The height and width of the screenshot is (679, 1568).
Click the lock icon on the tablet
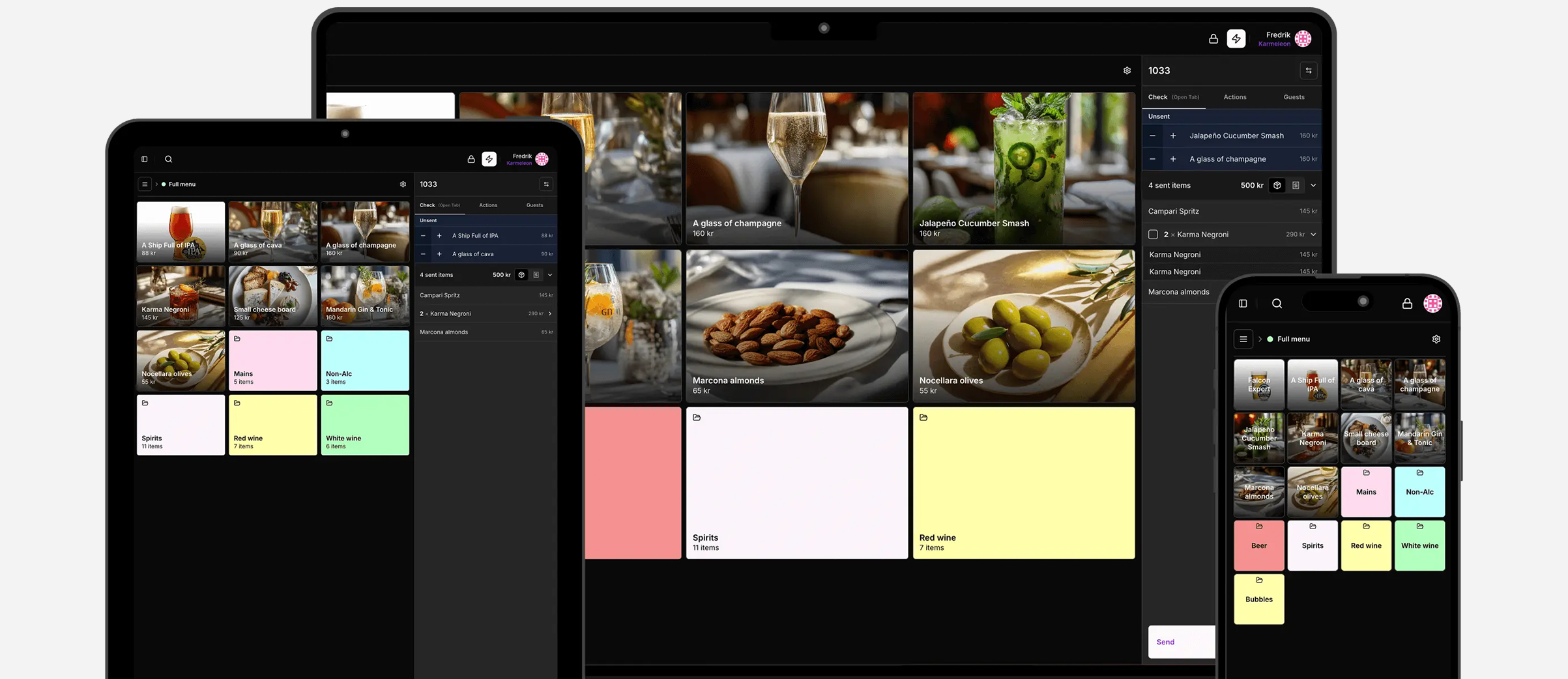(x=471, y=159)
